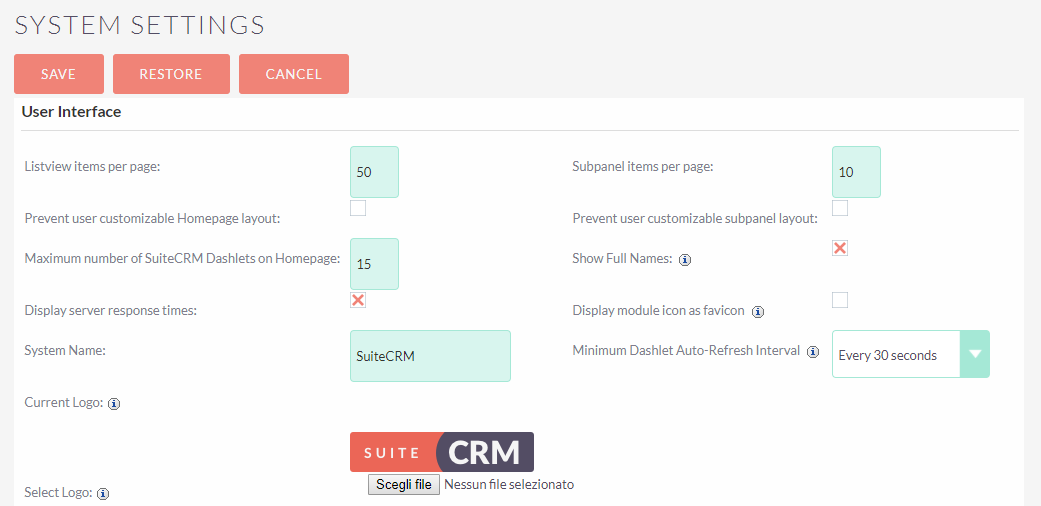Toggle Prevent user customizable subpanel layout checkbox

click(840, 208)
